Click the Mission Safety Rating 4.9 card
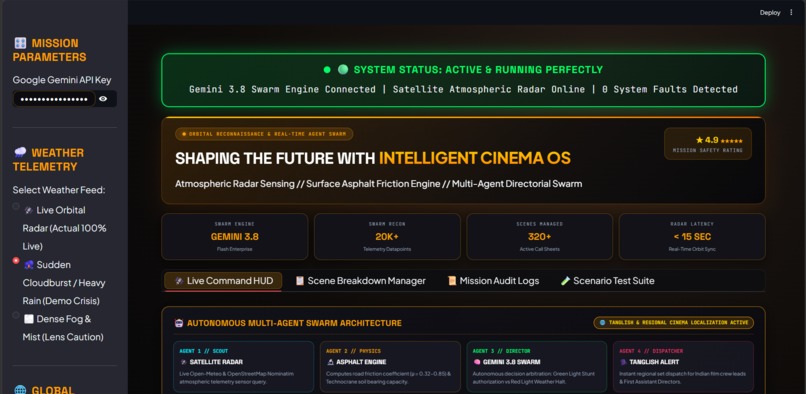Image resolution: width=806 pixels, height=394 pixels. point(708,144)
